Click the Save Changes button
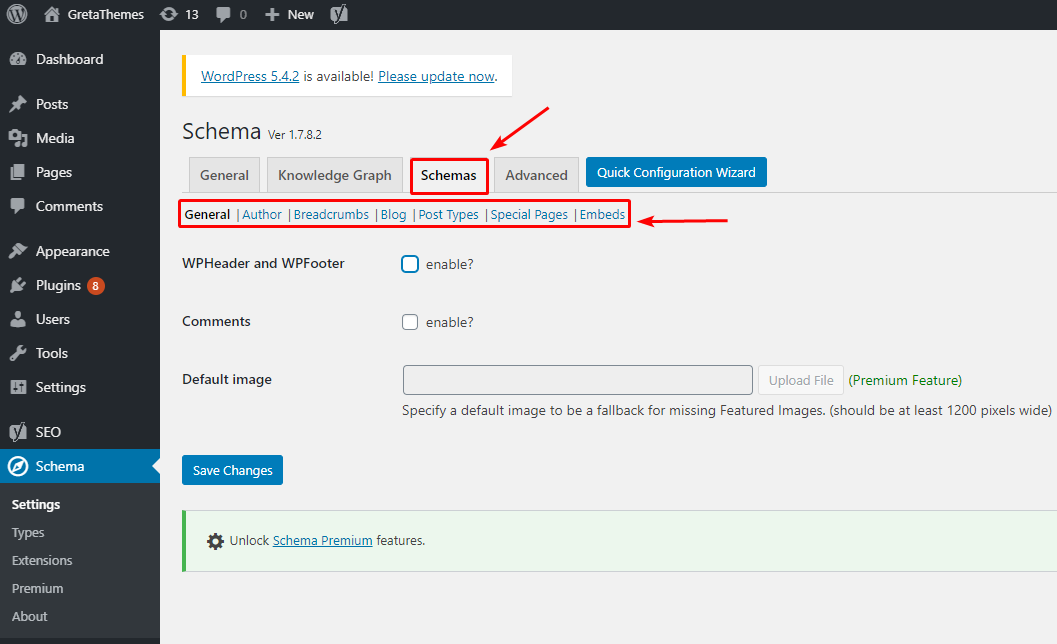The image size is (1057, 644). tap(232, 470)
